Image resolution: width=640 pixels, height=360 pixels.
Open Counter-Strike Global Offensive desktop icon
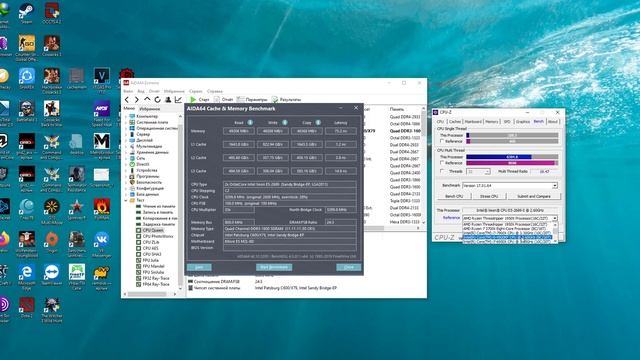pyautogui.click(x=27, y=47)
